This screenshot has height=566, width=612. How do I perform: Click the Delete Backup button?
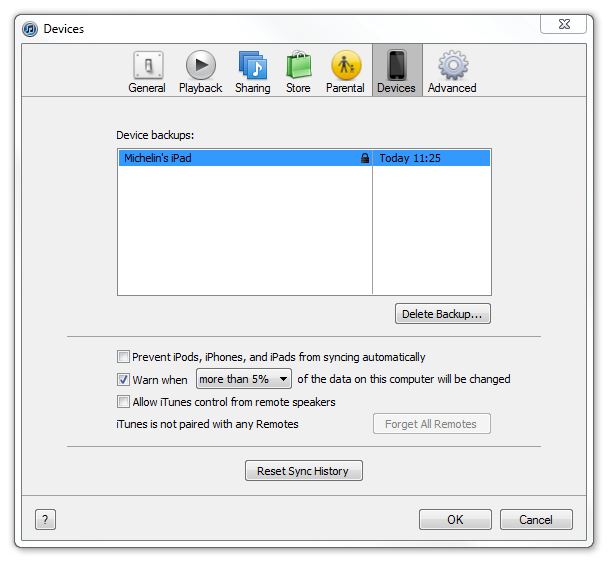pos(443,314)
